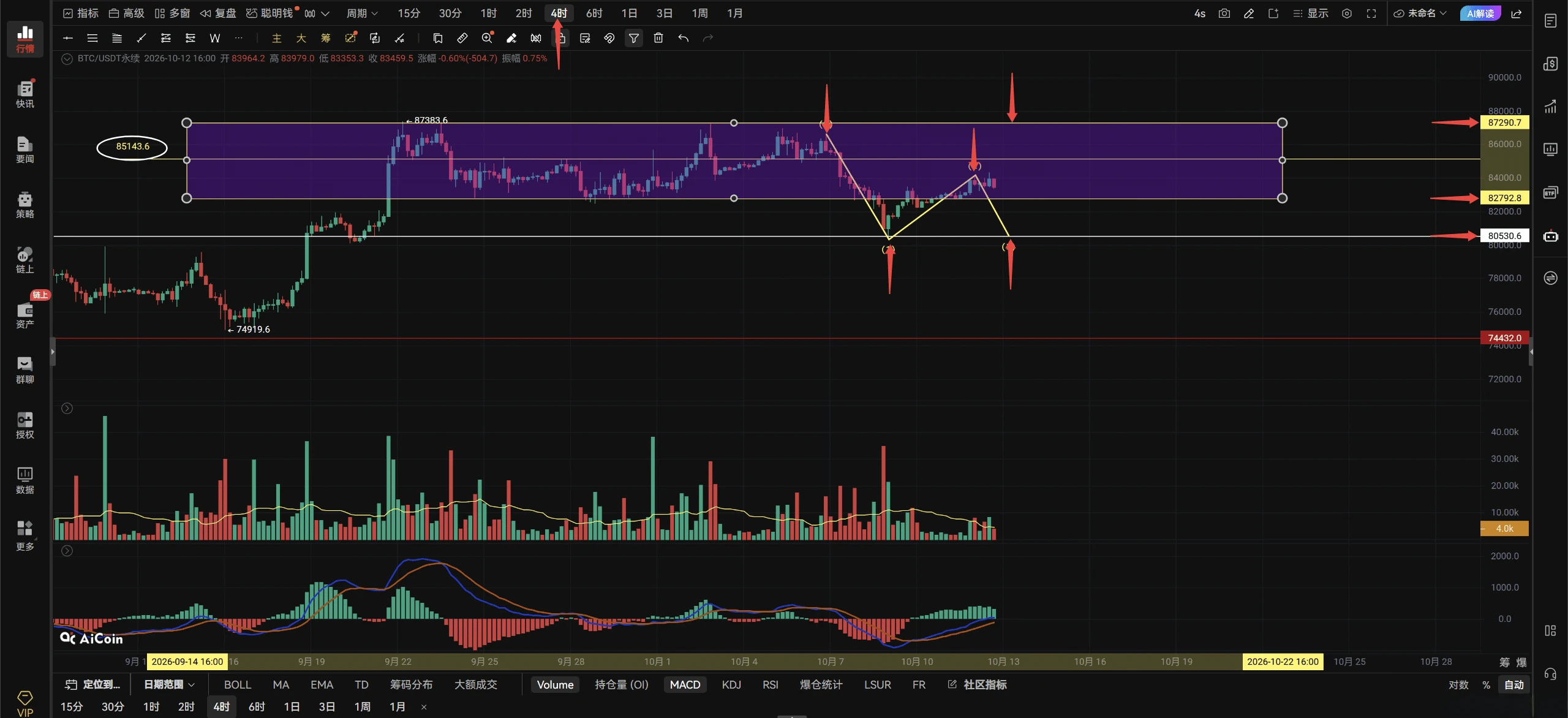The image size is (1568, 718).
Task: Collapse the Volume sub-chart panel
Action: click(67, 408)
